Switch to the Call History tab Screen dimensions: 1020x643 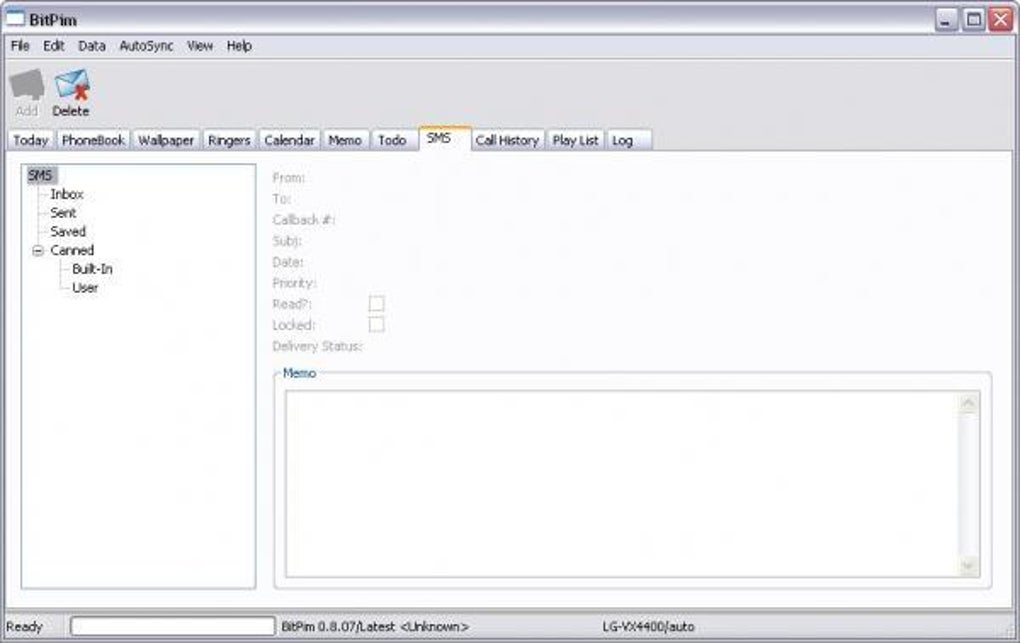[x=507, y=140]
